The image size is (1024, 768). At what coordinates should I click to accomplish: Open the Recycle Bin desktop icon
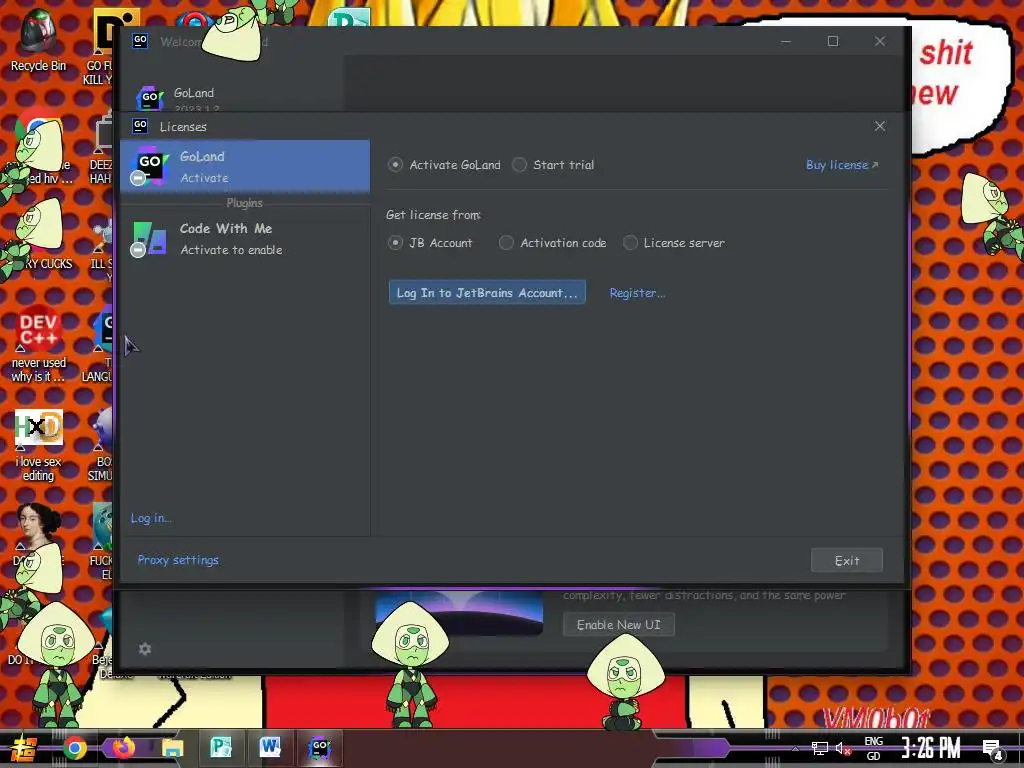[39, 40]
